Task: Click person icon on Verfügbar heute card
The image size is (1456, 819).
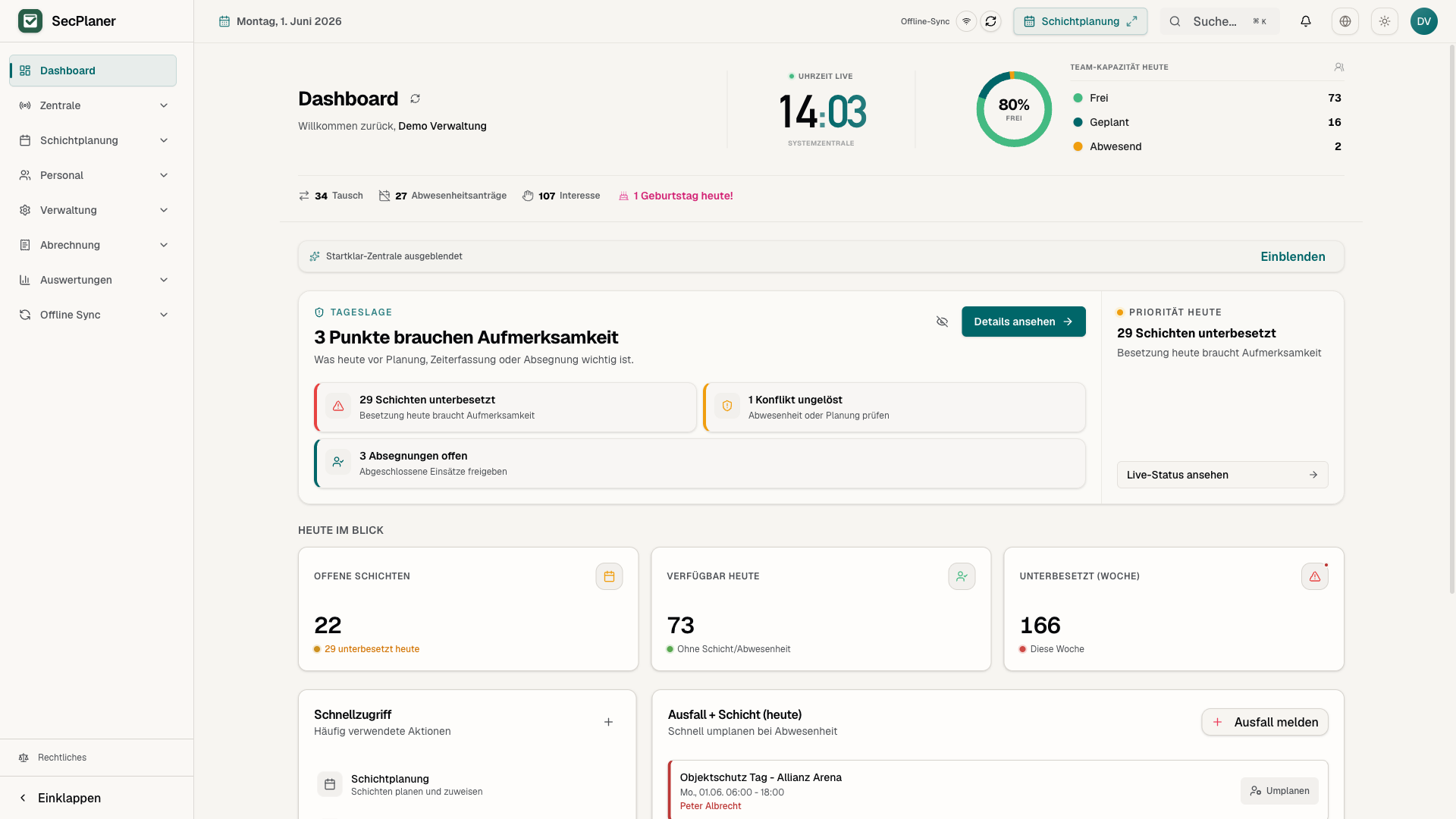Action: [x=962, y=576]
